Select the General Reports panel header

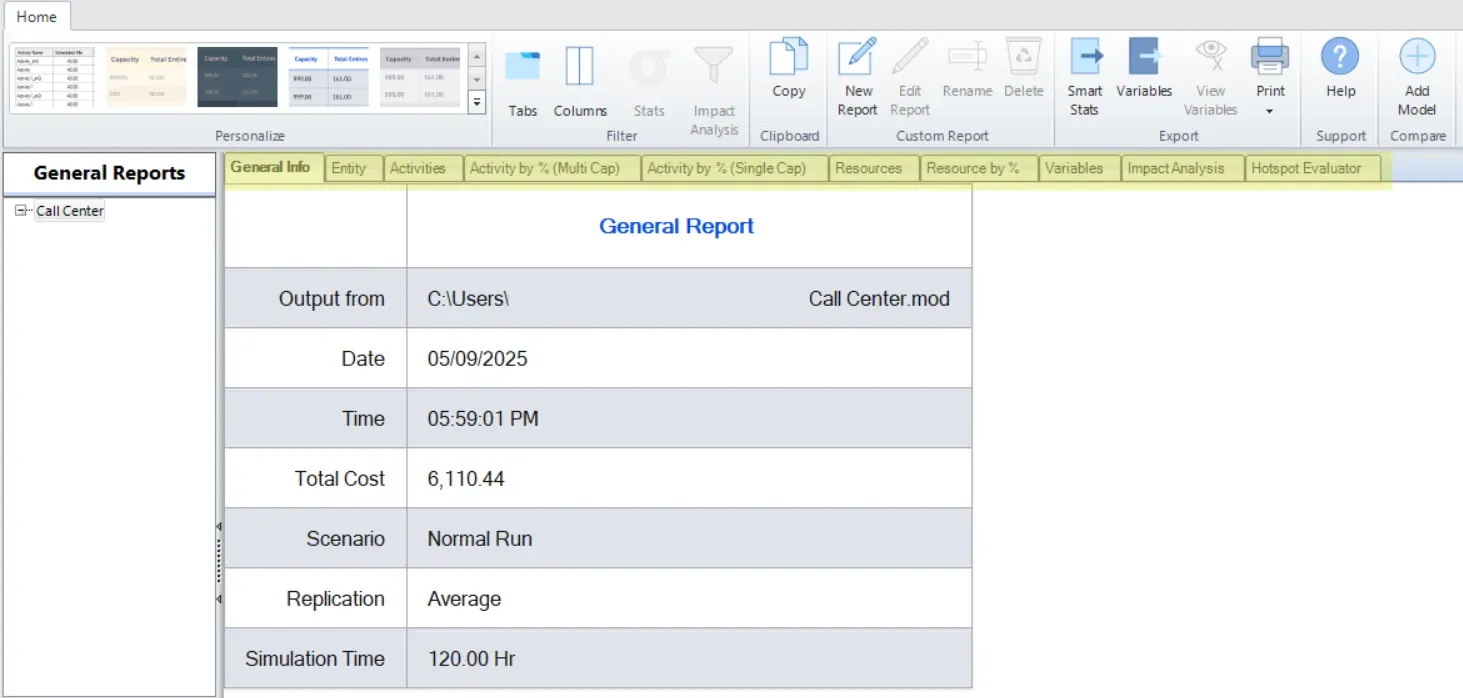pyautogui.click(x=109, y=173)
